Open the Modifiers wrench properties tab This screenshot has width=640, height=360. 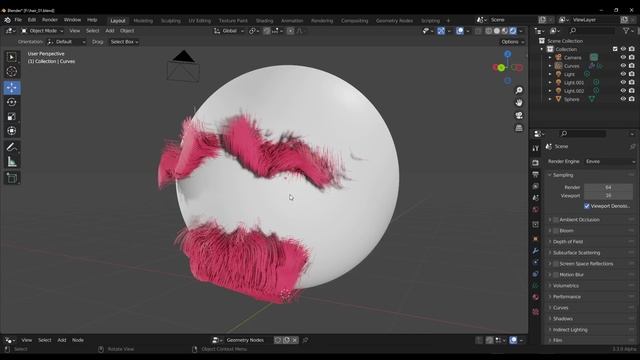click(x=536, y=251)
